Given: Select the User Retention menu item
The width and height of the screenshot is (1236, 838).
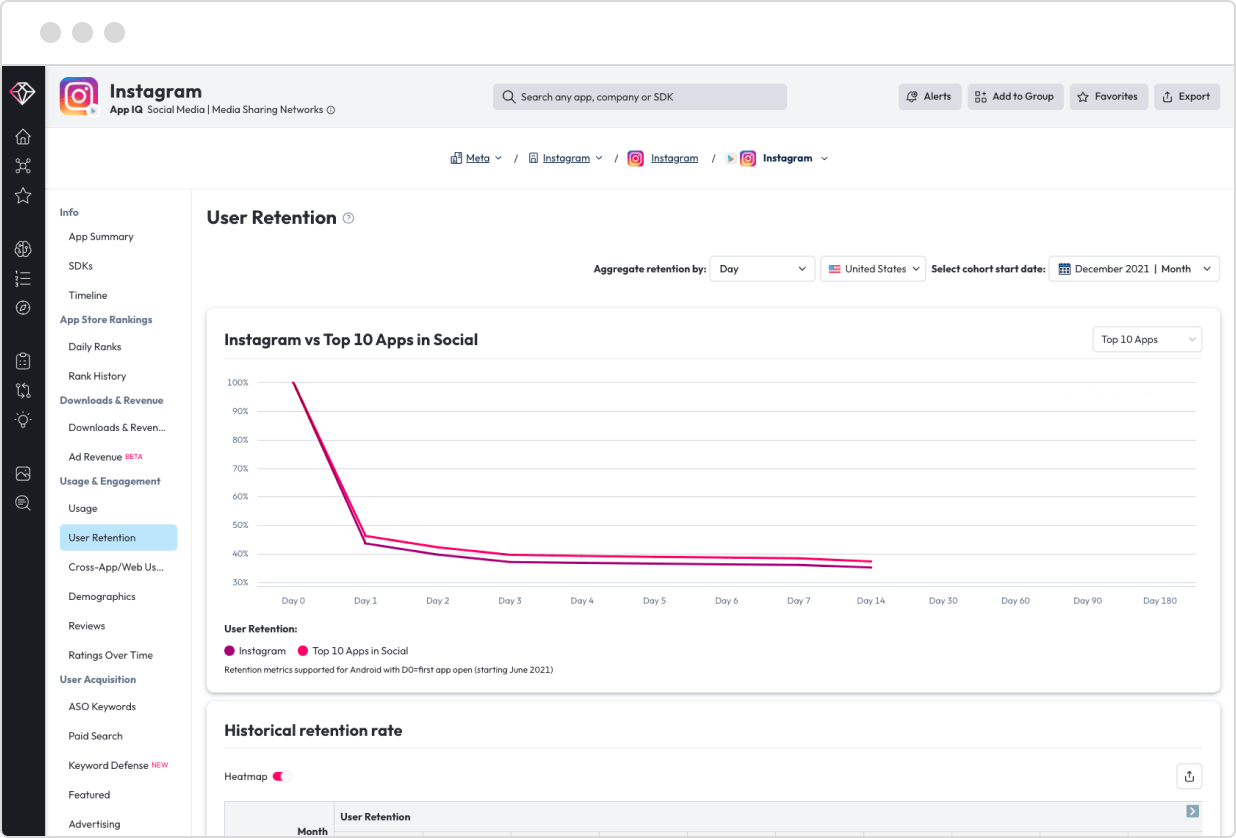Looking at the screenshot, I should tap(118, 538).
